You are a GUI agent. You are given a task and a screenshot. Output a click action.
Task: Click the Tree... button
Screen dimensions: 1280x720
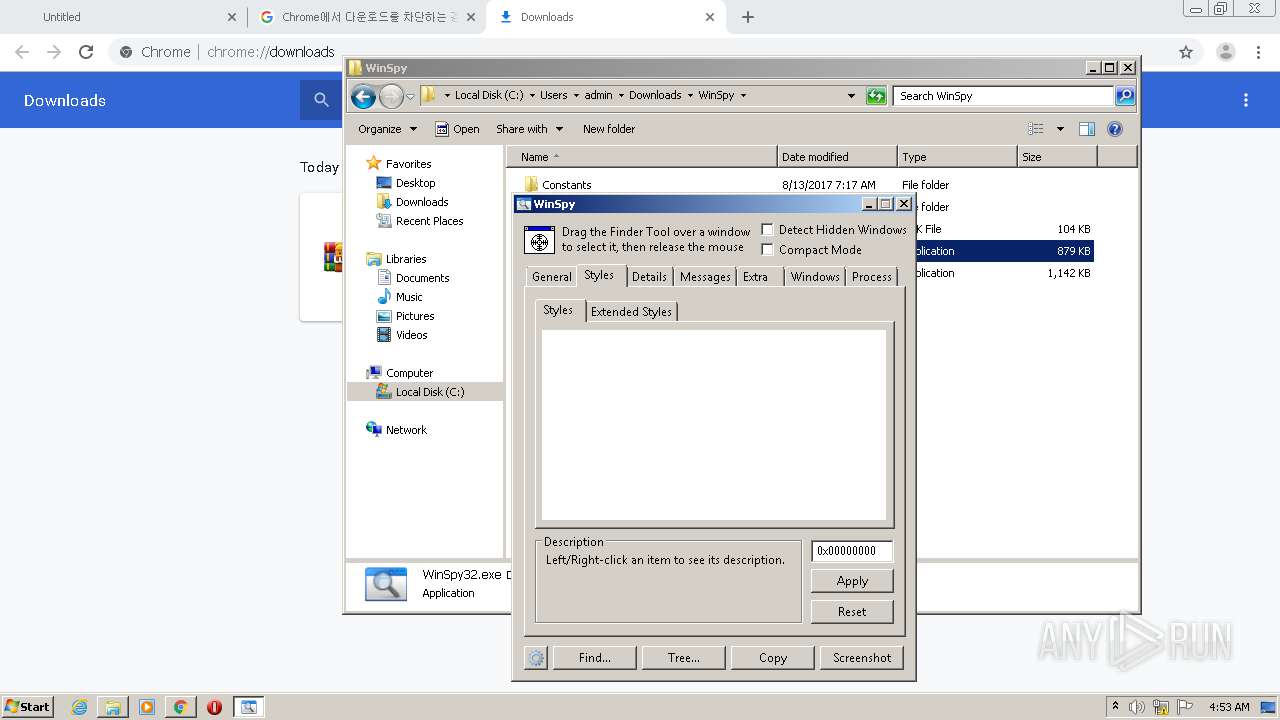pos(684,658)
